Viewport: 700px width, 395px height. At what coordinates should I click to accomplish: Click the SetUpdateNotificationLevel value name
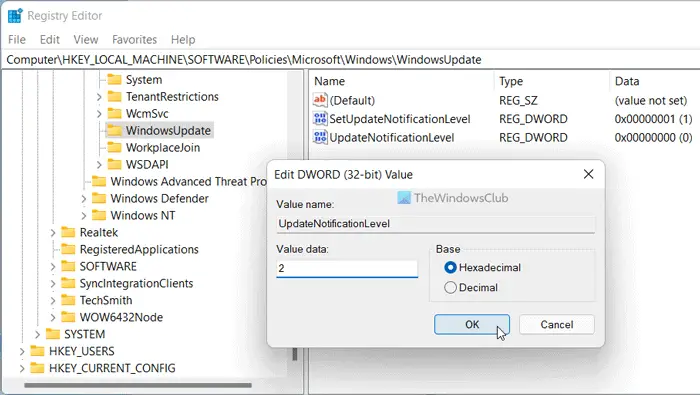click(x=400, y=119)
